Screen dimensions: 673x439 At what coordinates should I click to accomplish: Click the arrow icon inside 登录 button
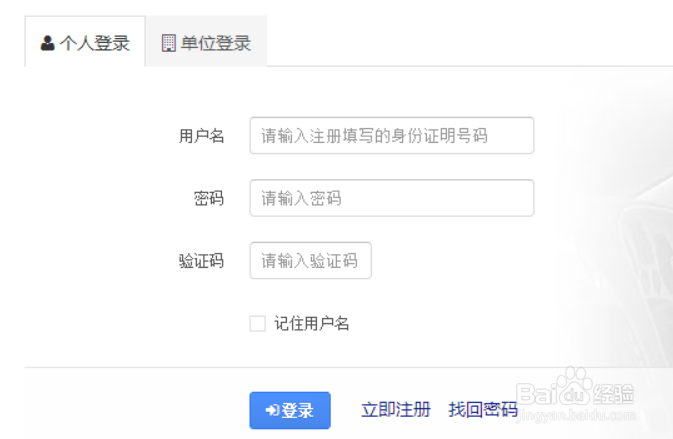[272, 410]
